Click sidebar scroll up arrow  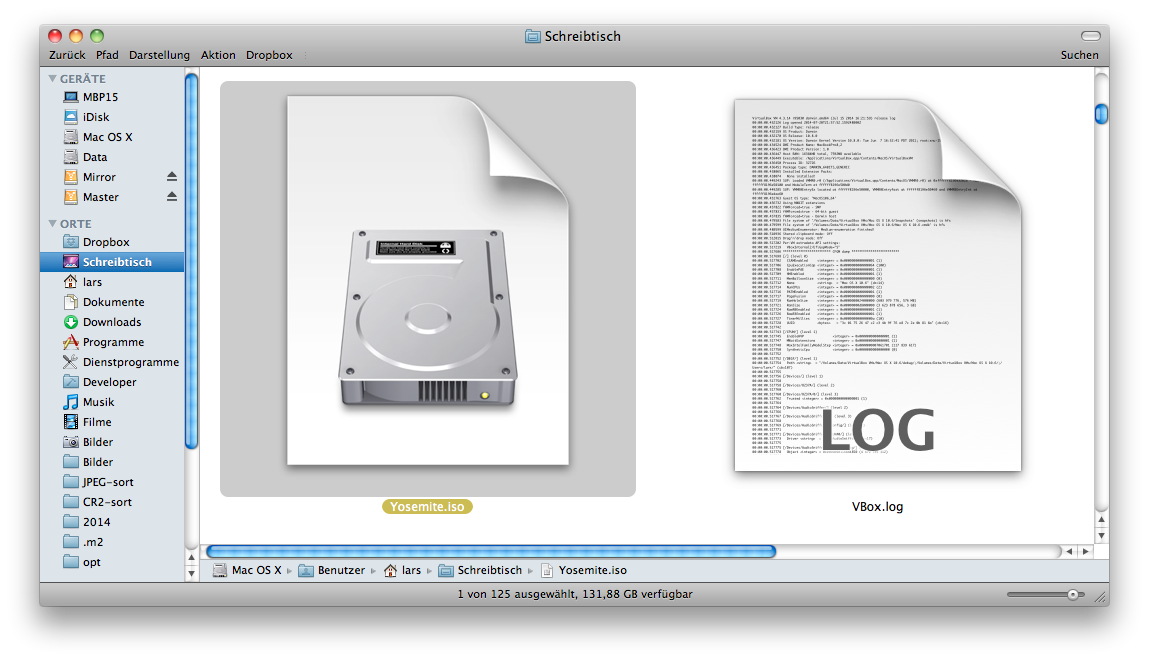pos(192,558)
